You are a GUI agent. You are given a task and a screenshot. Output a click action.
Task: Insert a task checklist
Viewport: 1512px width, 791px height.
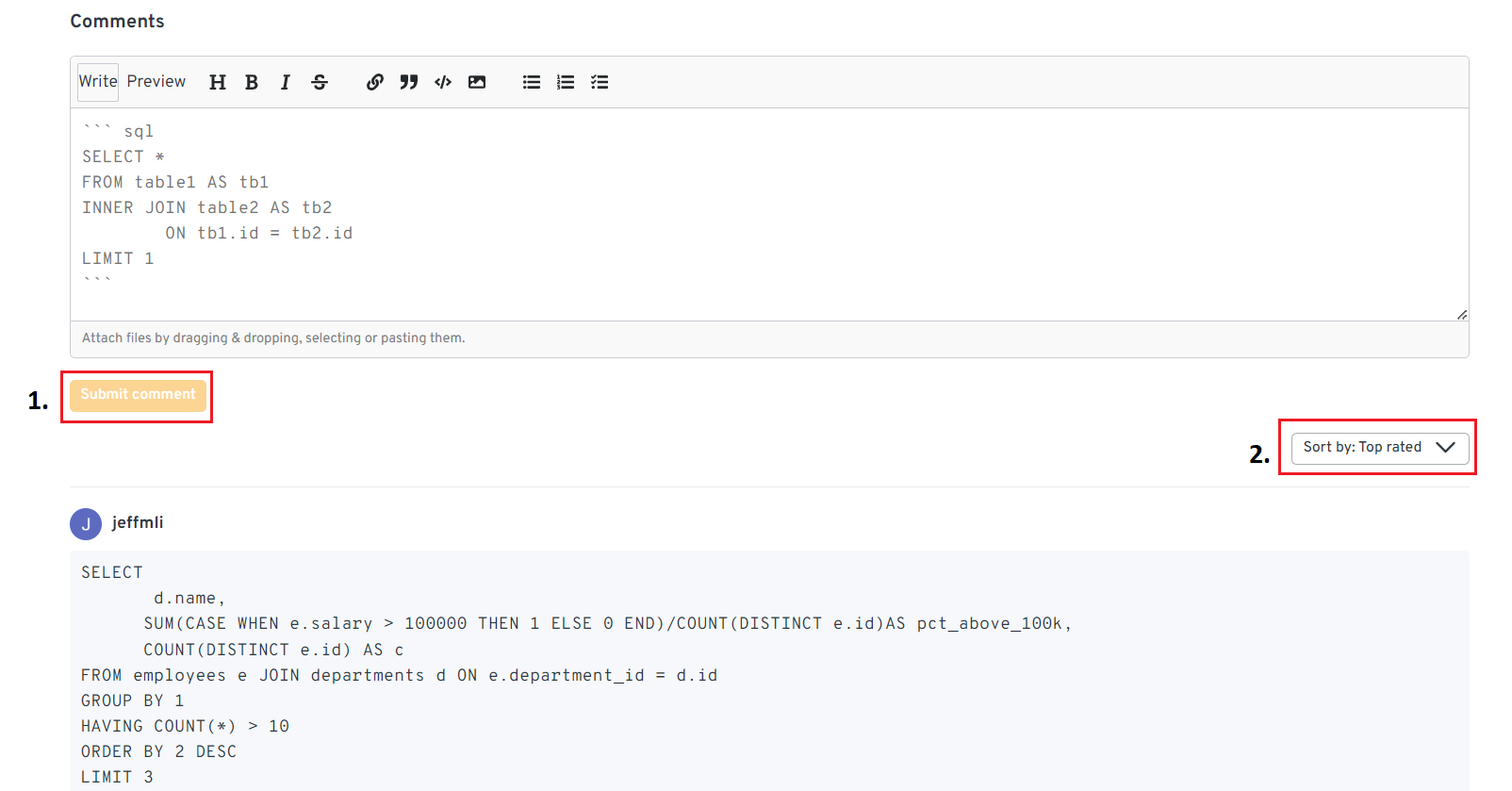(x=600, y=83)
